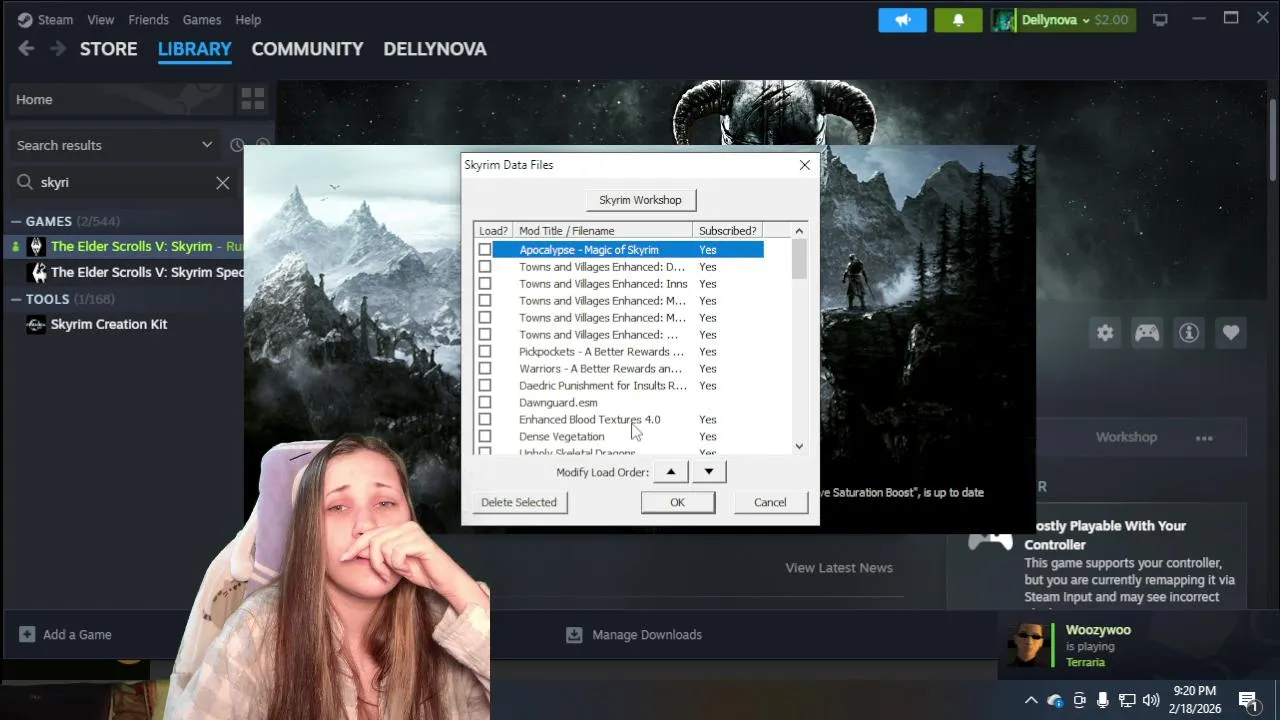The width and height of the screenshot is (1280, 720).
Task: Check Apocalypse - Magic of Skyrim load box
Action: coord(485,250)
